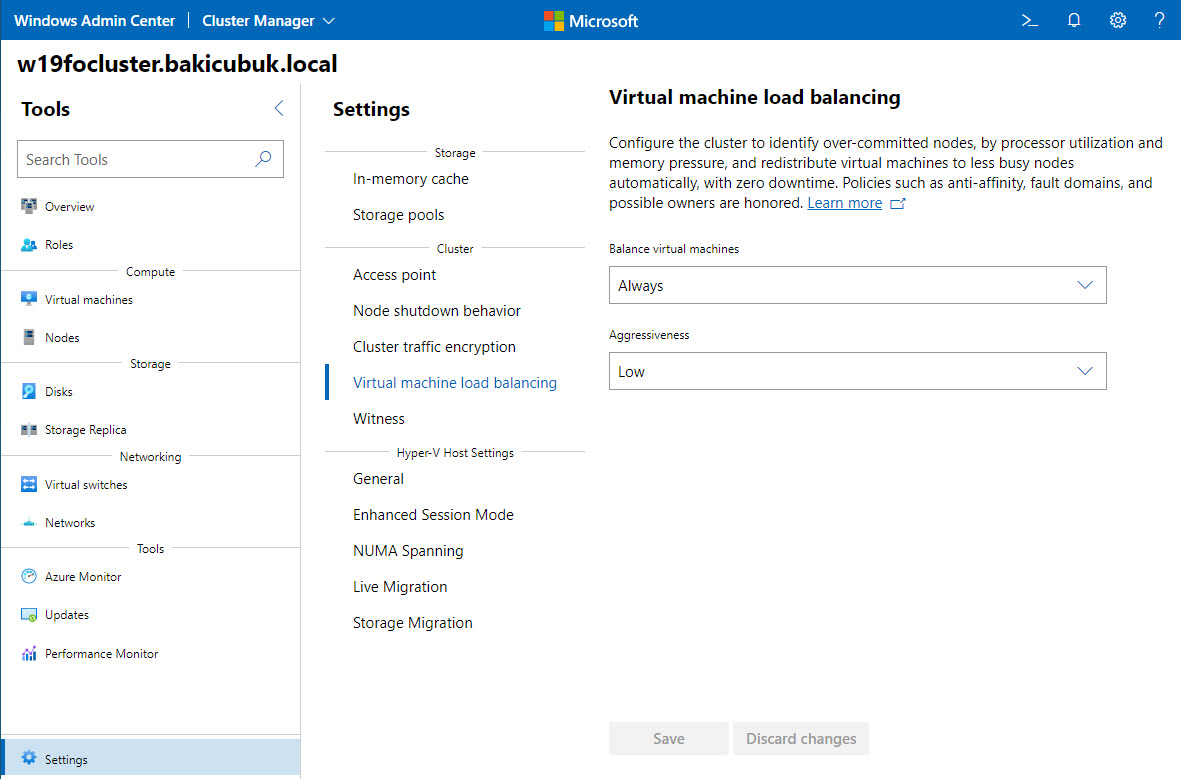1181x779 pixels.
Task: Click the Virtual switches icon
Action: (29, 484)
